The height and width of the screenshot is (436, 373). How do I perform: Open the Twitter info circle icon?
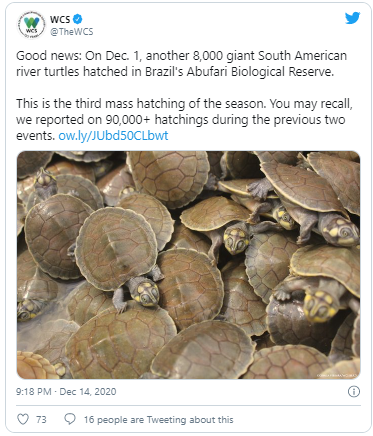[354, 391]
